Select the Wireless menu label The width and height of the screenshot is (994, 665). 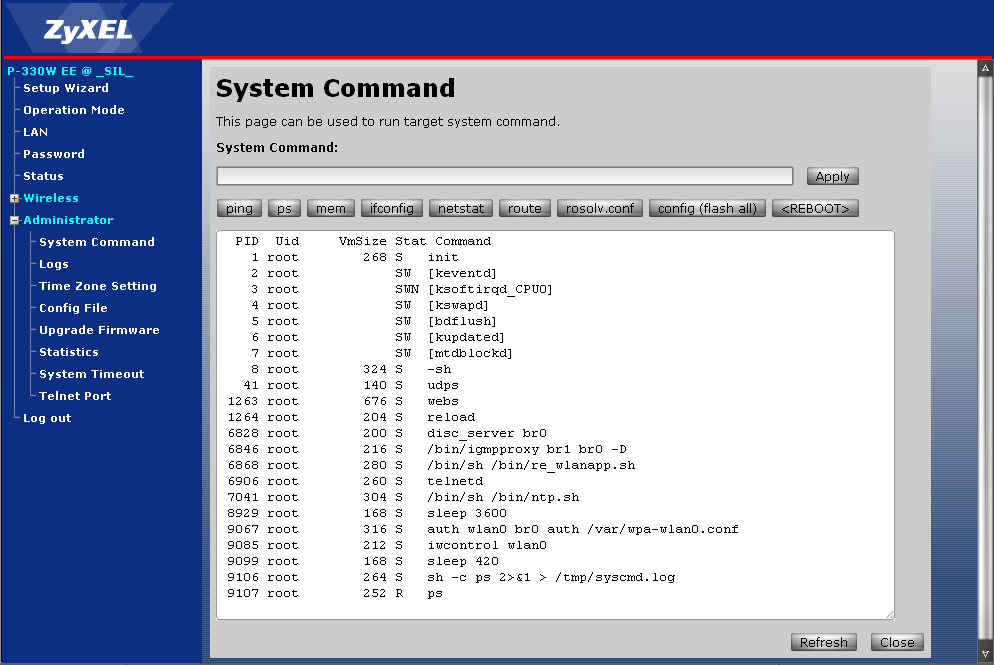click(x=51, y=198)
